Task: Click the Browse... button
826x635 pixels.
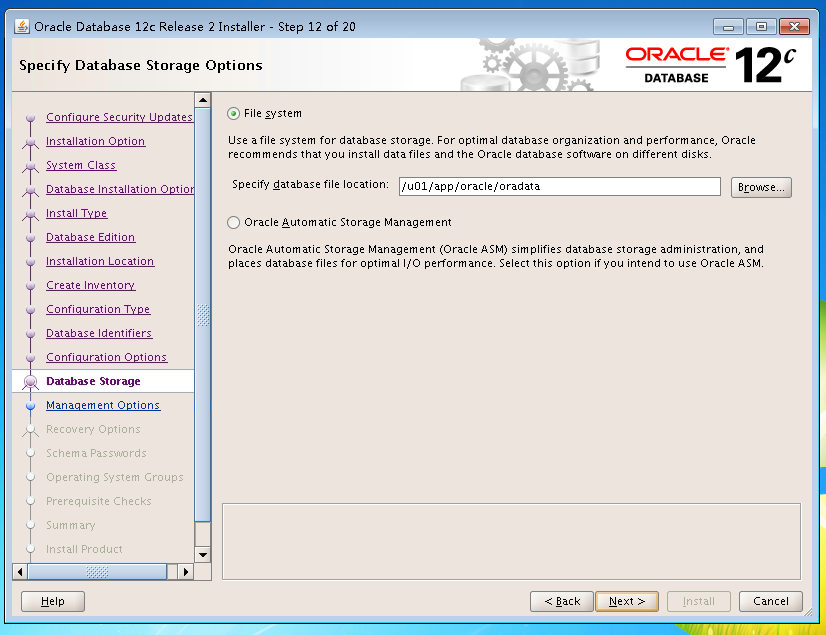Action: [x=761, y=187]
